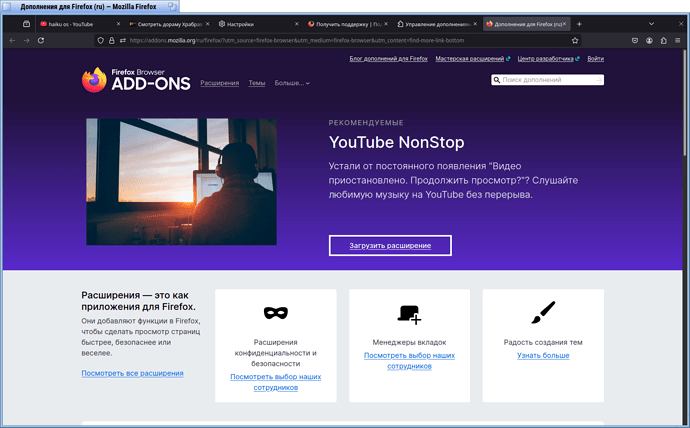Open Pocket save icon
This screenshot has width=690, height=428.
[635, 40]
